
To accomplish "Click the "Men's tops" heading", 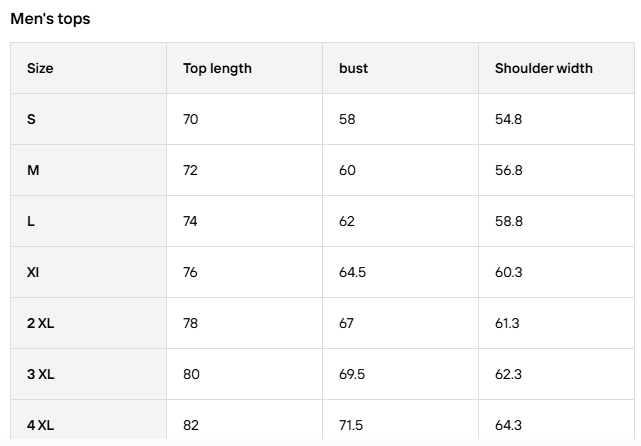I will pos(50,19).
